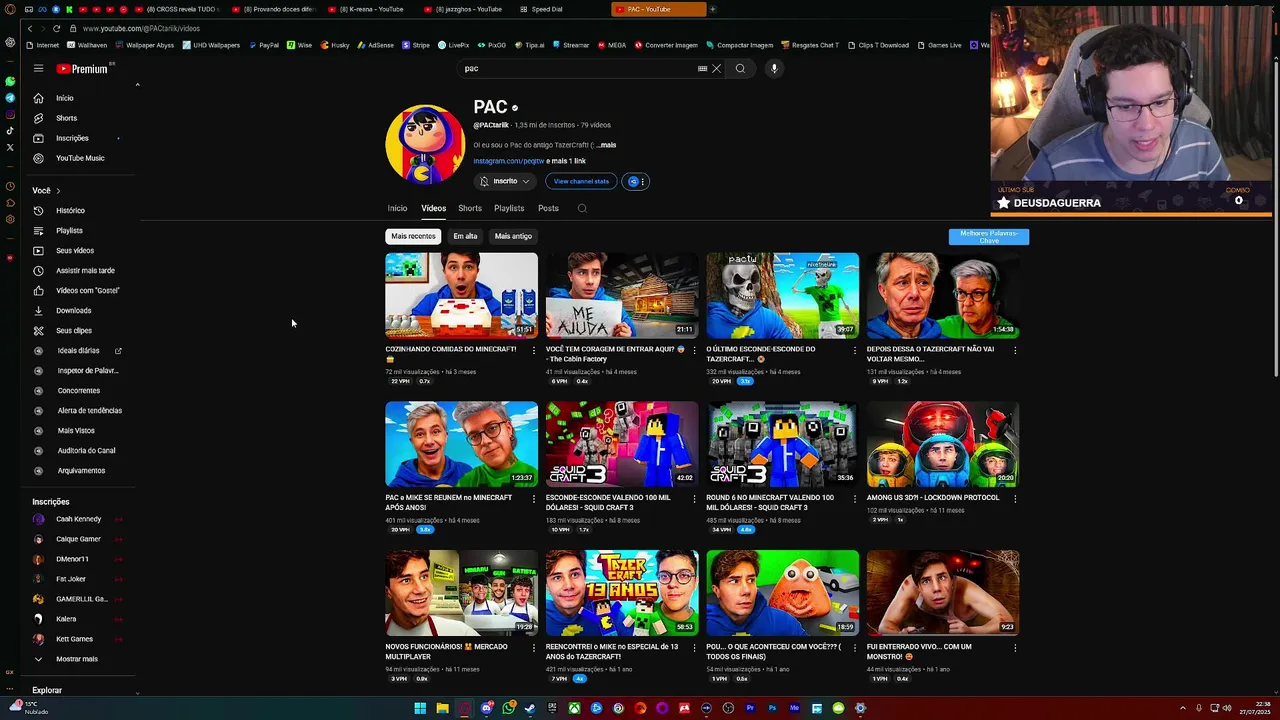1280x720 pixels.
Task: Switch to channel Shorts tab
Action: (x=470, y=208)
